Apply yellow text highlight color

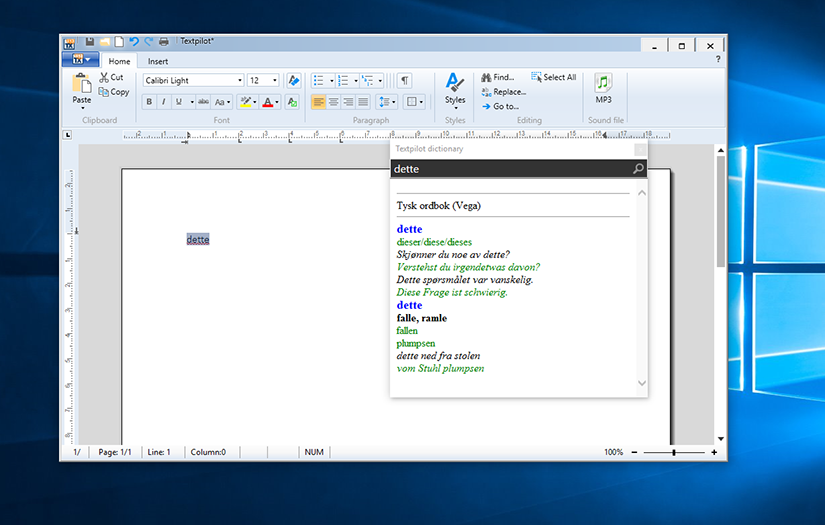245,102
